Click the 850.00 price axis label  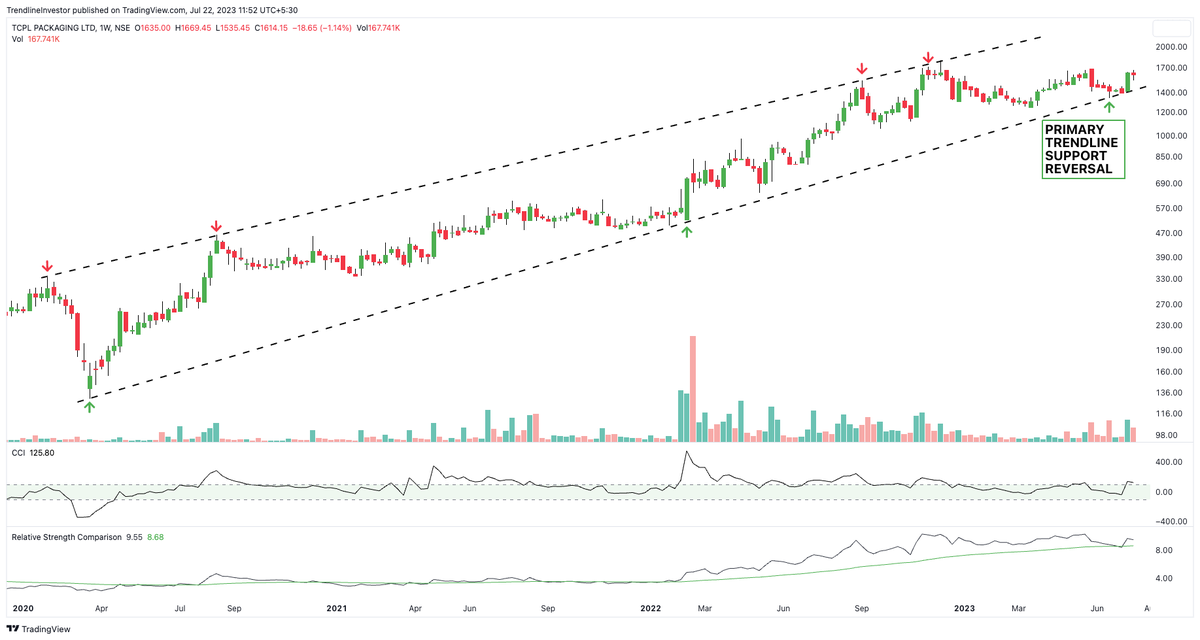click(1170, 157)
